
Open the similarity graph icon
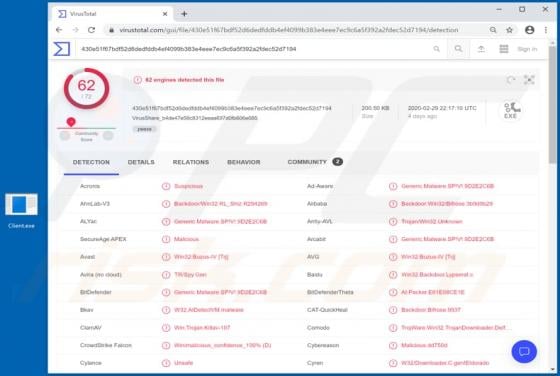[x=529, y=80]
